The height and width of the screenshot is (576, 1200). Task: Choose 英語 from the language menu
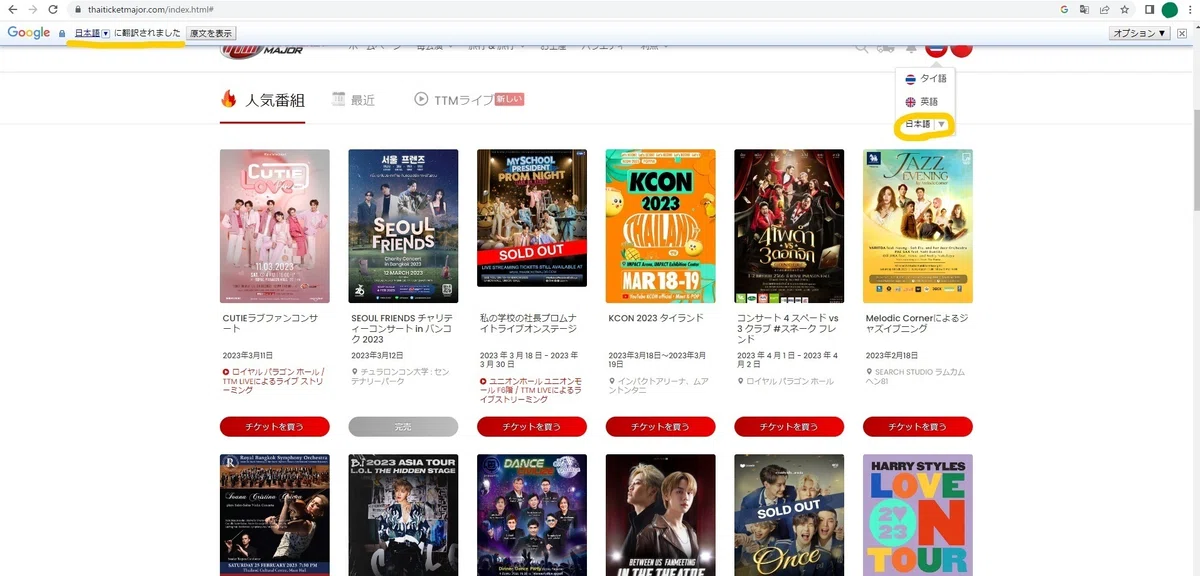pyautogui.click(x=922, y=101)
